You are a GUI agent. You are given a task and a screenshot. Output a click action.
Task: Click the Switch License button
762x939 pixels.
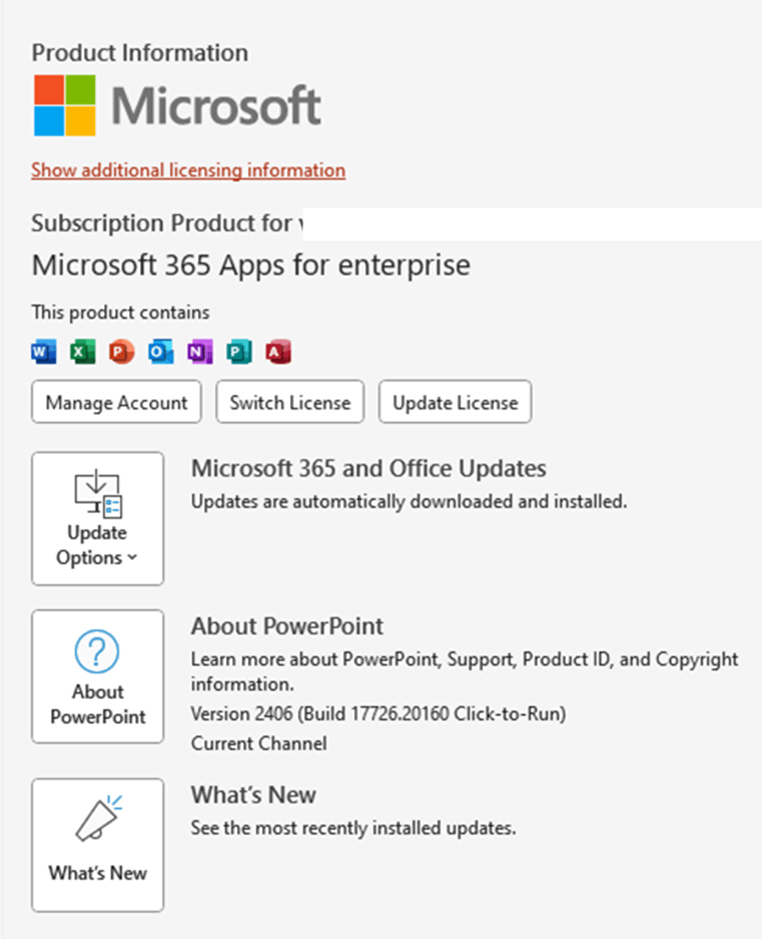(x=290, y=402)
